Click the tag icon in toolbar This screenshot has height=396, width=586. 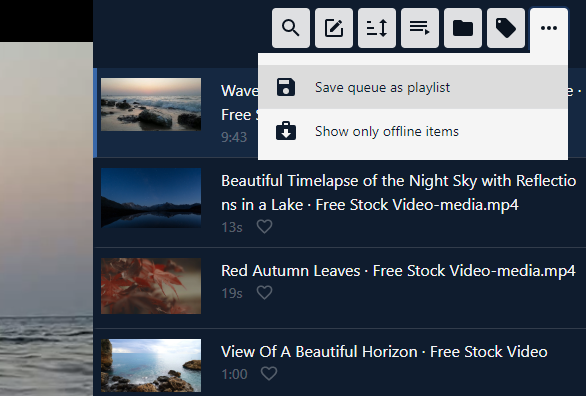click(506, 28)
